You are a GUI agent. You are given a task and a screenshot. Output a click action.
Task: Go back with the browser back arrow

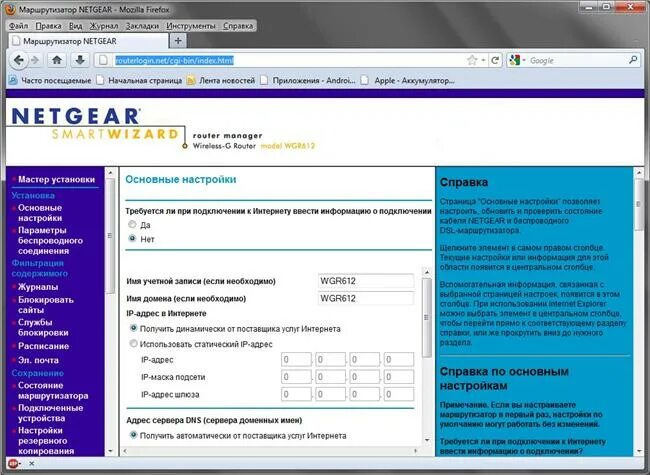coord(18,61)
